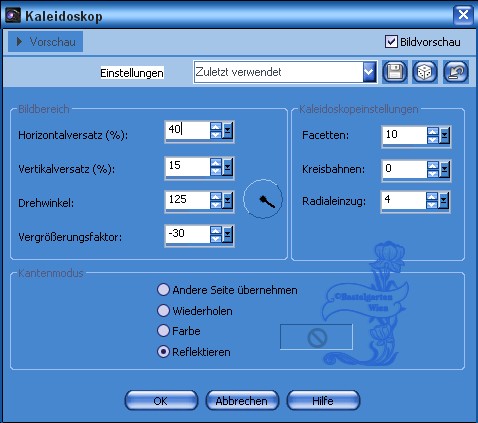Screen dimensions: 478x423
Task: Click the reset to default icon
Action: pos(456,72)
